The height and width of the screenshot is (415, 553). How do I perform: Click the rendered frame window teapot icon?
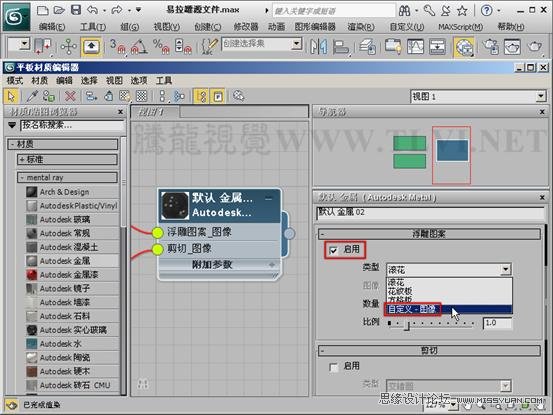[x=512, y=47]
